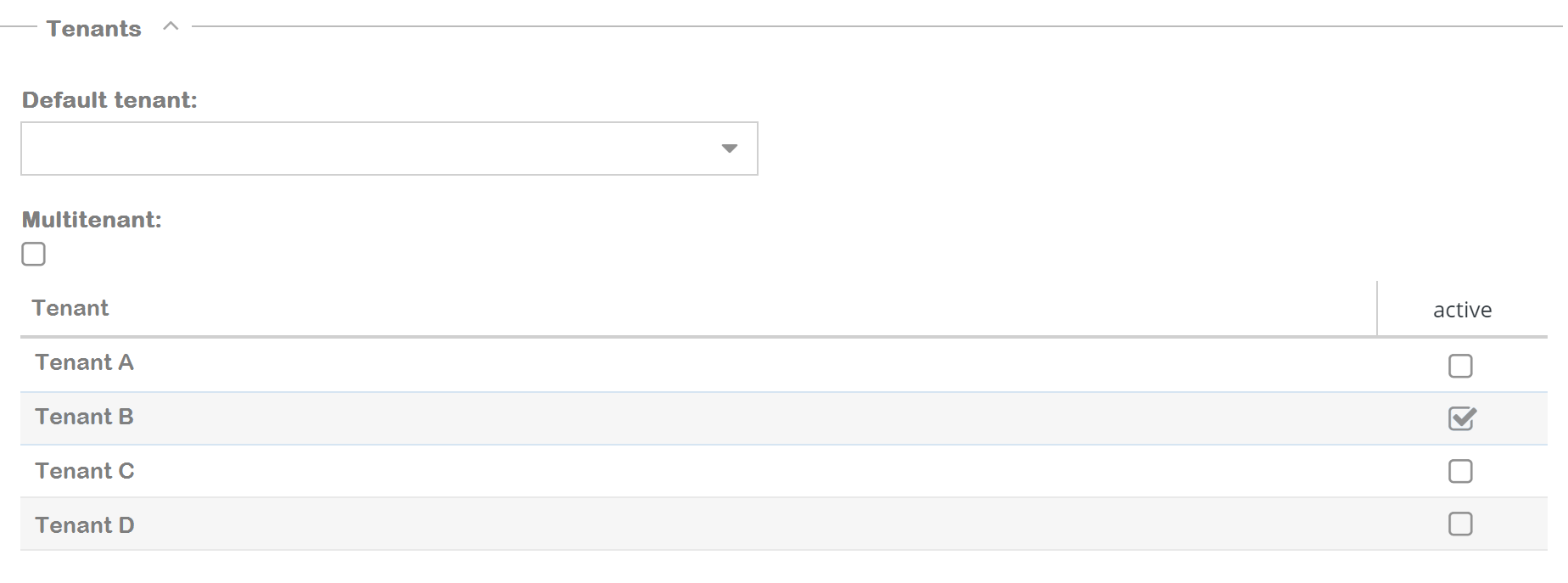Viewport: 1568px width, 583px height.
Task: Sort by the Tenant column header
Action: pos(70,308)
